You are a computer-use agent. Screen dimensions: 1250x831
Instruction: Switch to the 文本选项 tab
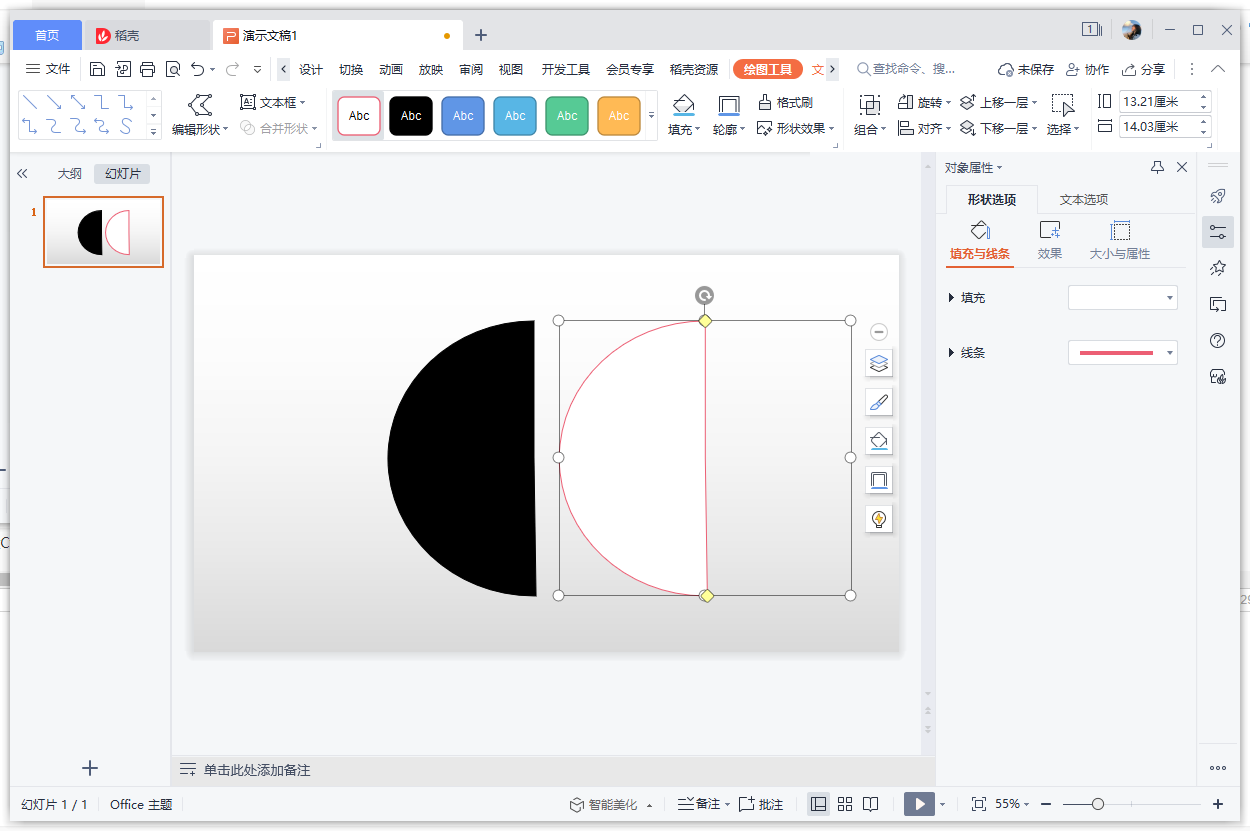click(1084, 199)
